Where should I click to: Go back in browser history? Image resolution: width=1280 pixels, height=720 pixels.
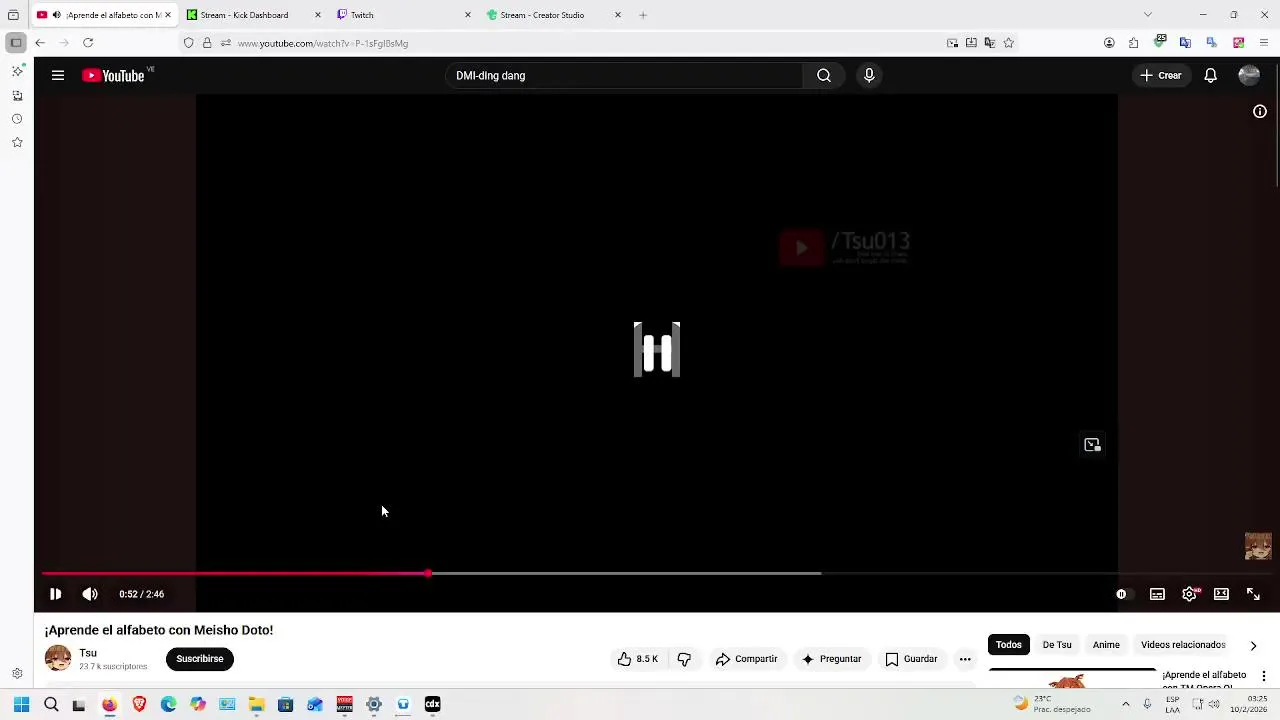tap(39, 43)
